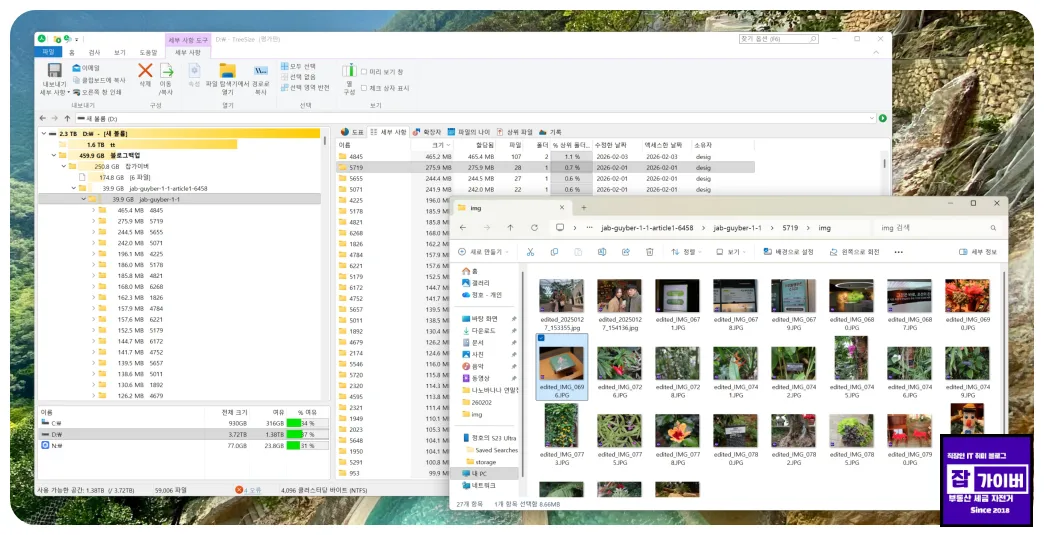This screenshot has width=1044, height=535.
Task: Click Copy to clipboard (클립보드에 복사) icon
Action: coord(77,80)
